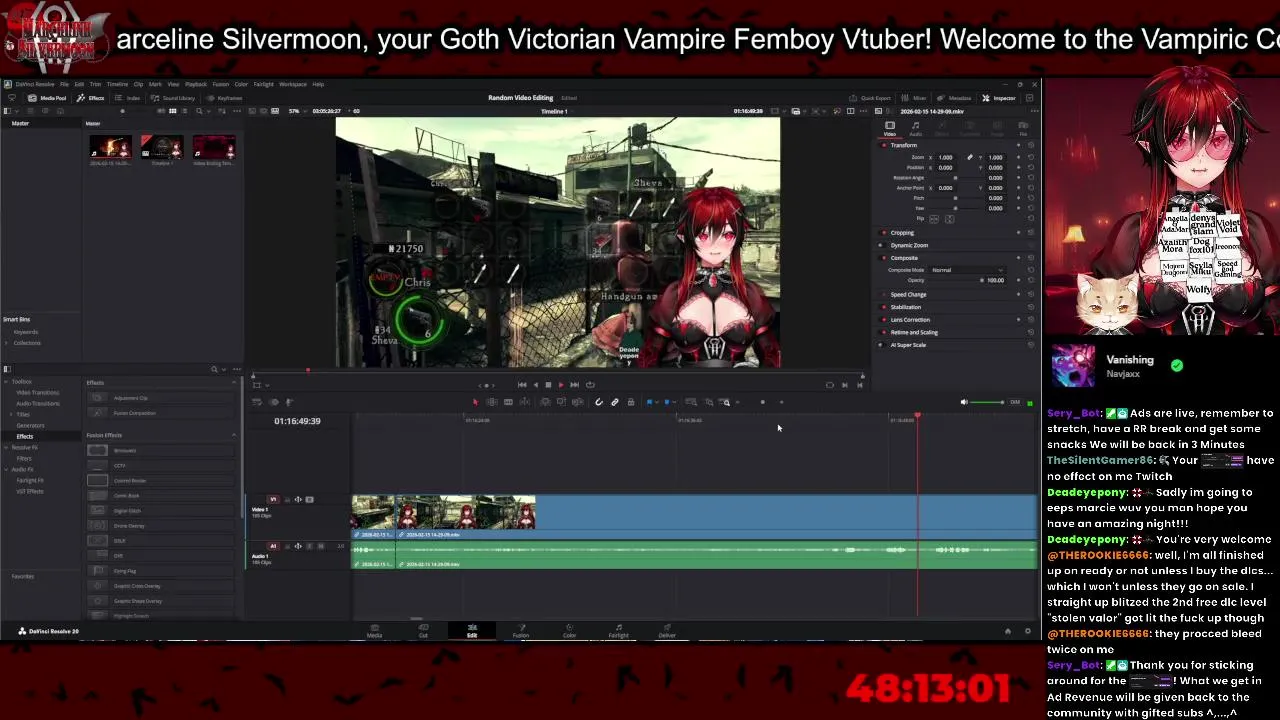Screen dimensions: 1280x720
Task: Toggle the Inspector panel button
Action: pos(998,98)
